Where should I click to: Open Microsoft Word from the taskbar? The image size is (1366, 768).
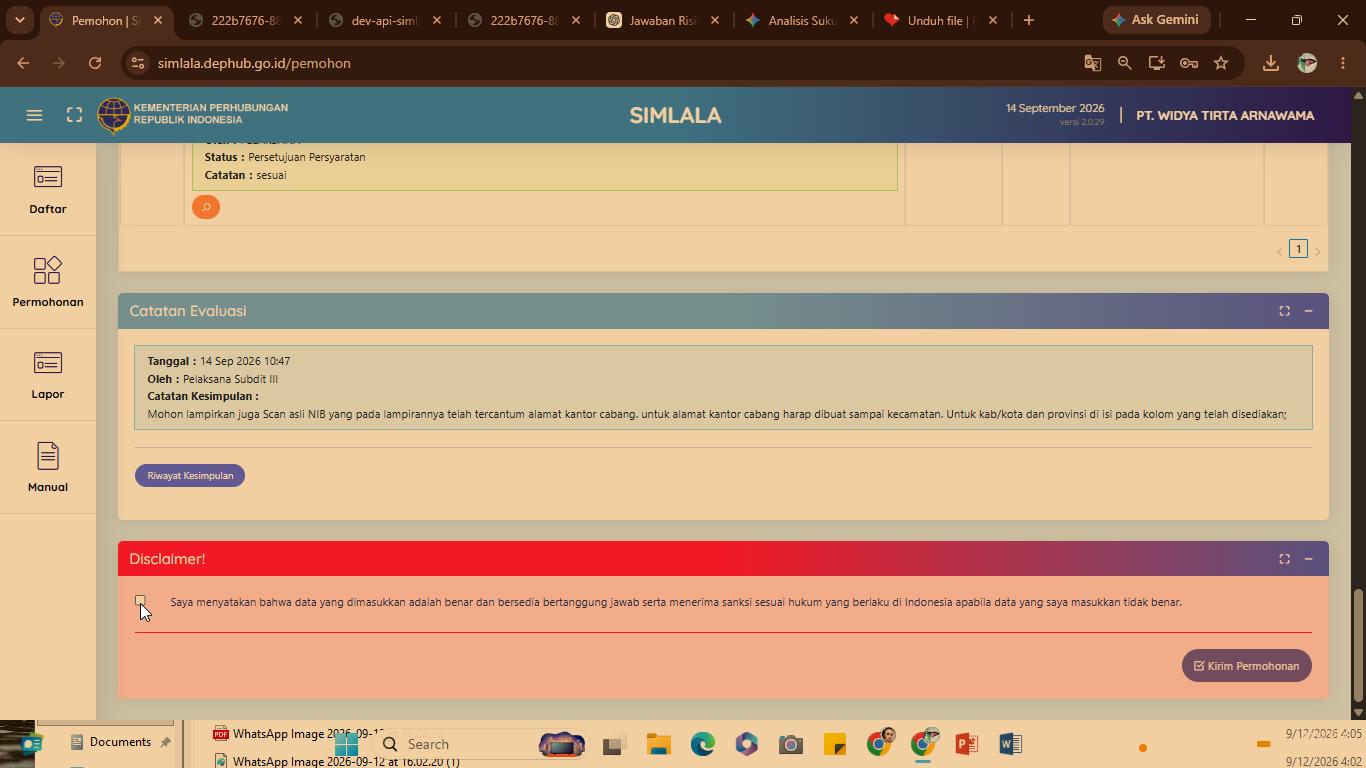pos(1010,744)
